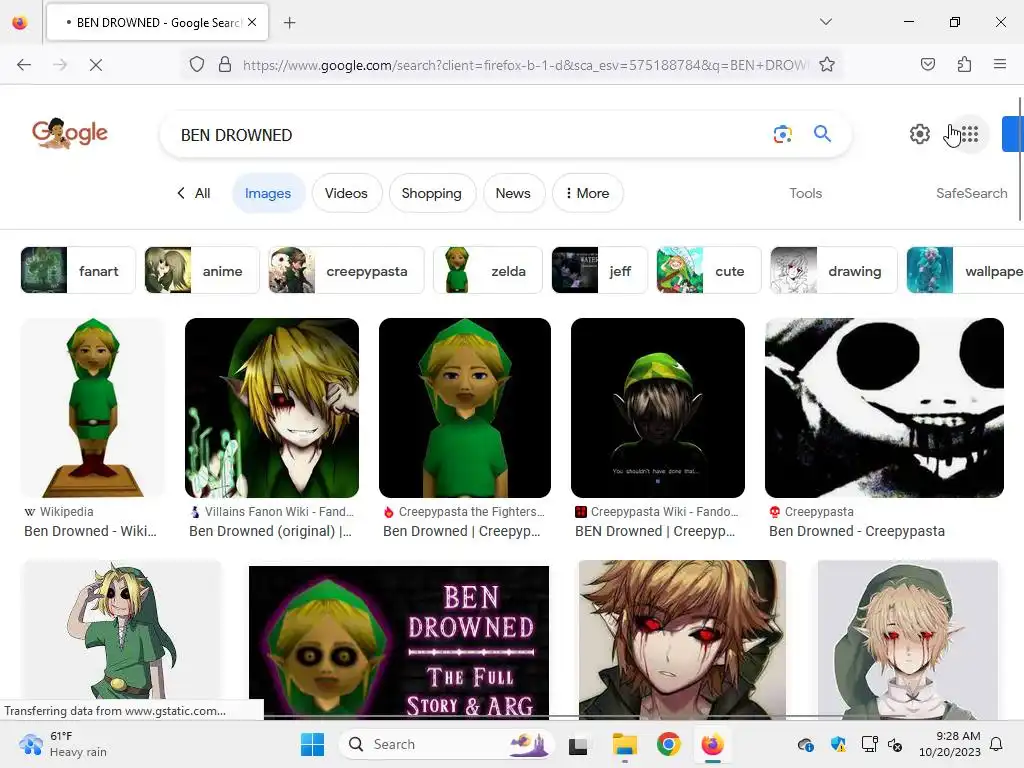Switch to the News tab
This screenshot has height=768, width=1024.
coord(513,193)
